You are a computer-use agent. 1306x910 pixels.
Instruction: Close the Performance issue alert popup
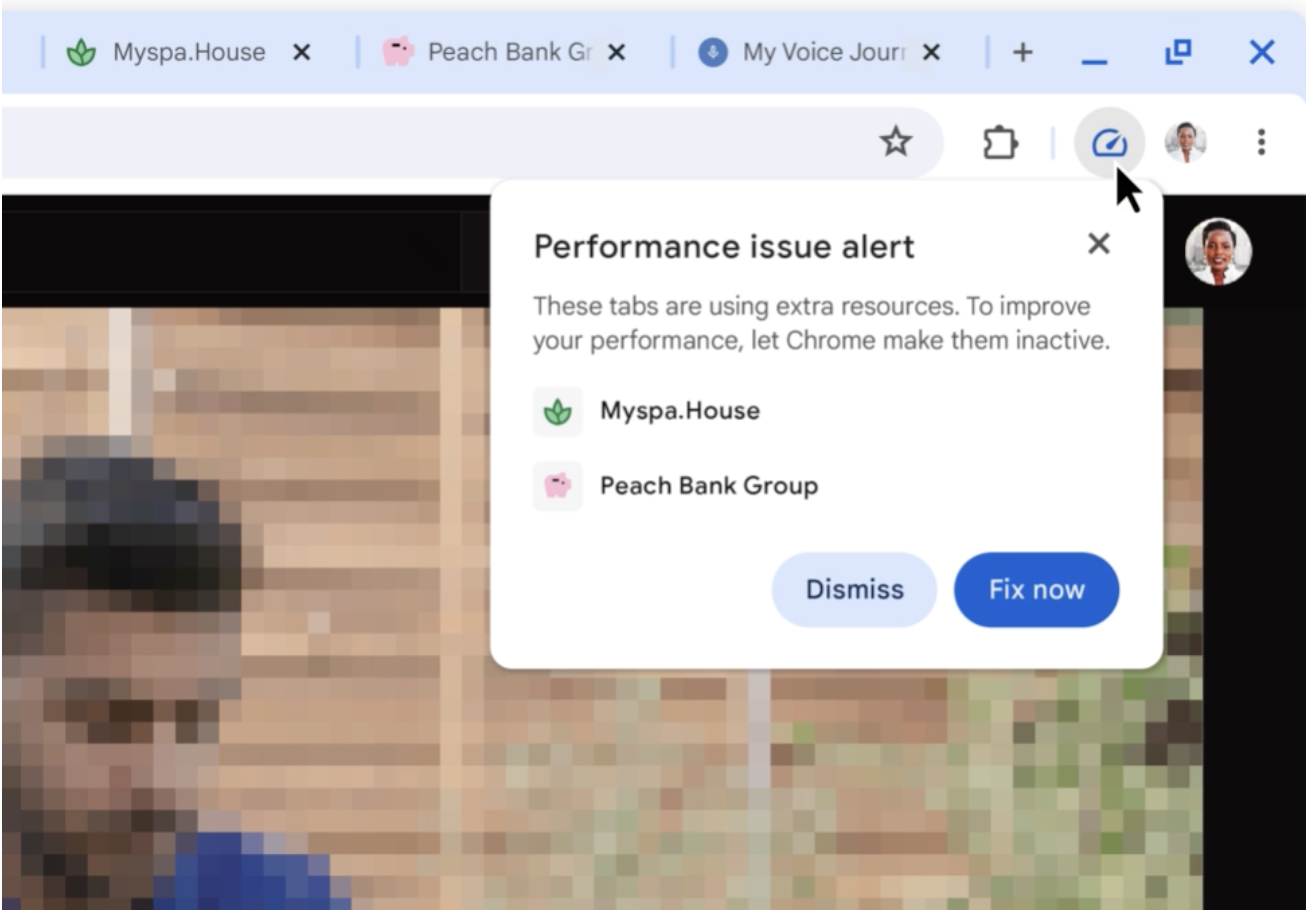(x=1098, y=244)
